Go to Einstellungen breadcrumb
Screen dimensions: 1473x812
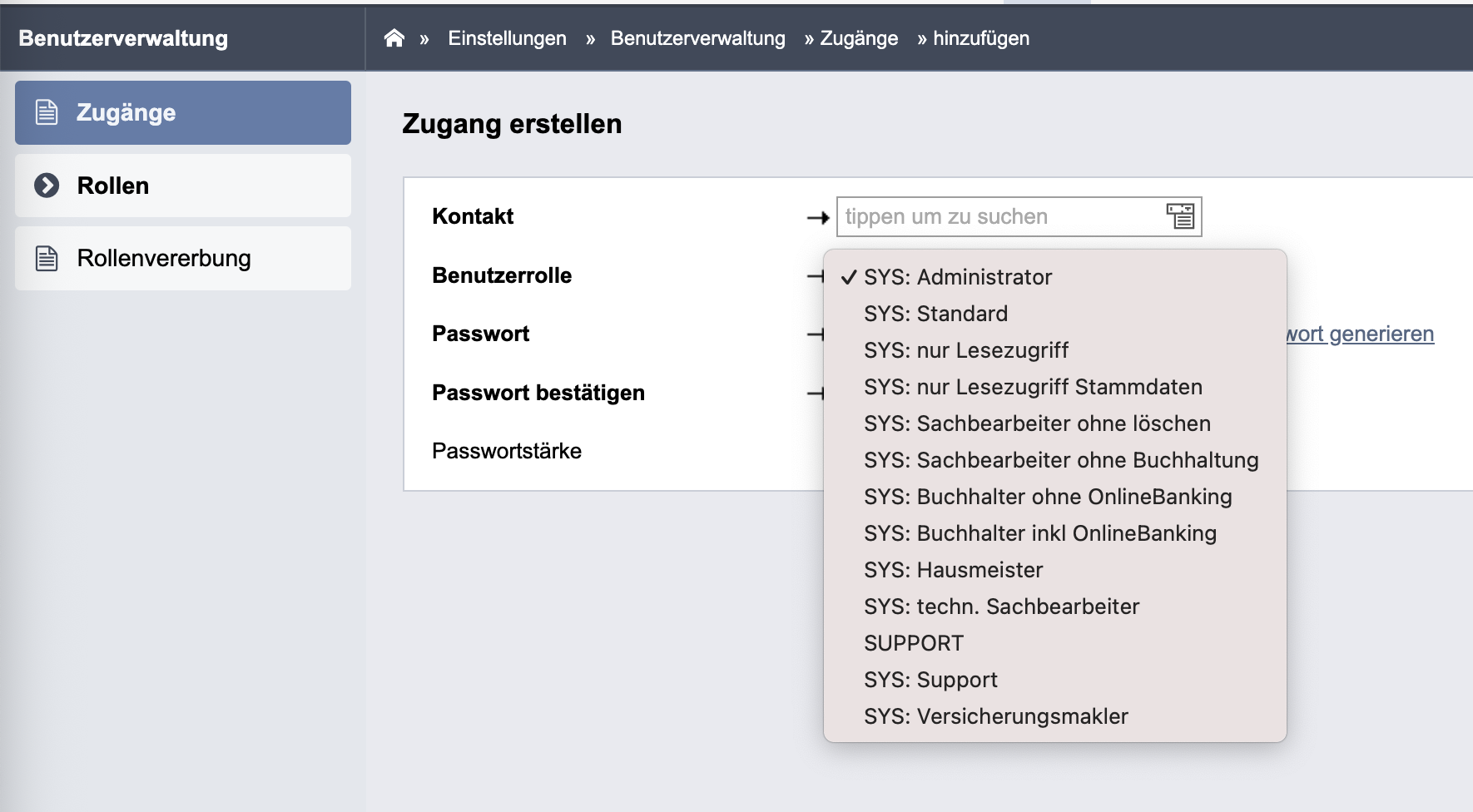point(507,38)
